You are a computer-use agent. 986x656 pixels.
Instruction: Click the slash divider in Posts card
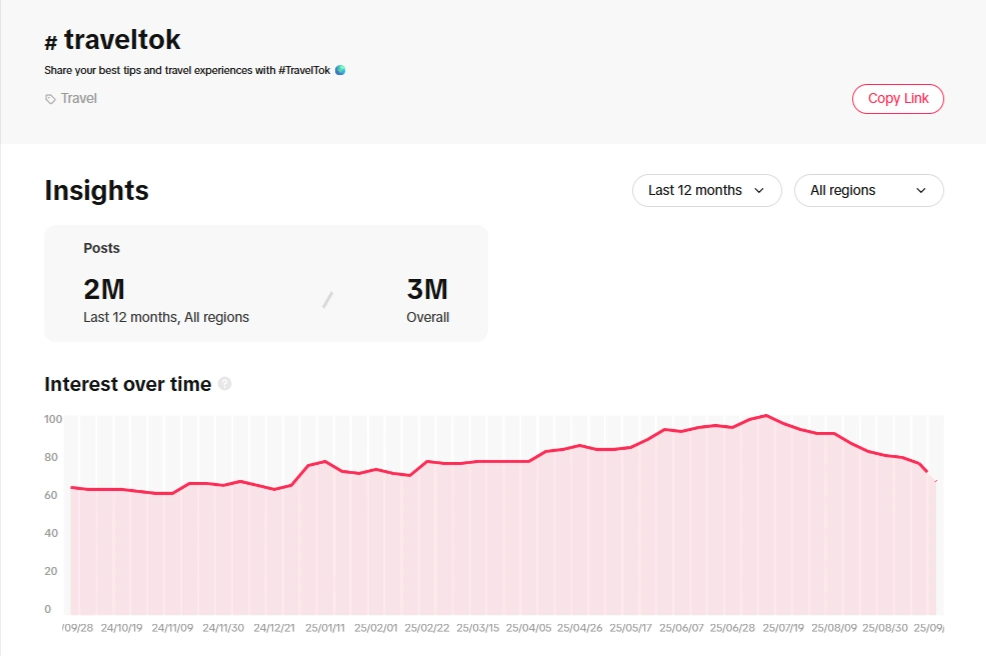click(327, 300)
